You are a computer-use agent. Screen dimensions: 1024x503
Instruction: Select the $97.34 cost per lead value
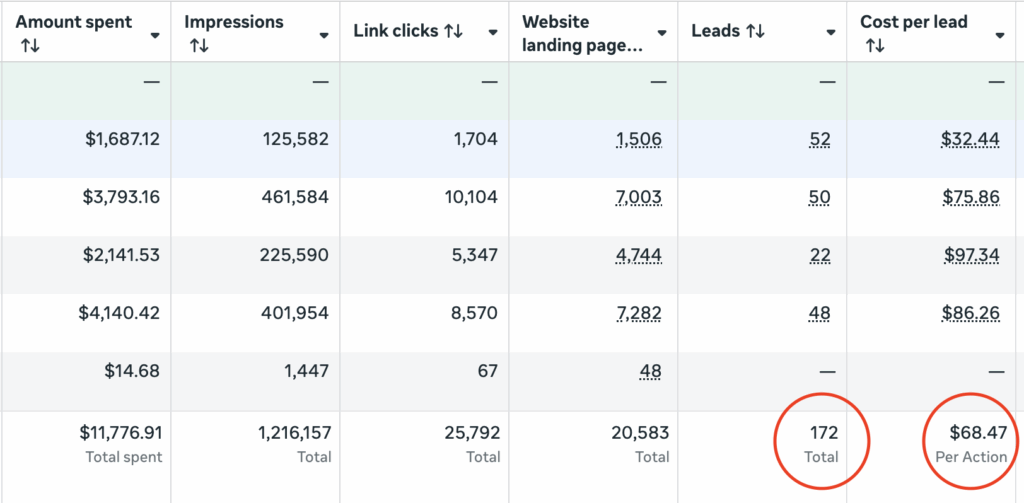pos(970,256)
